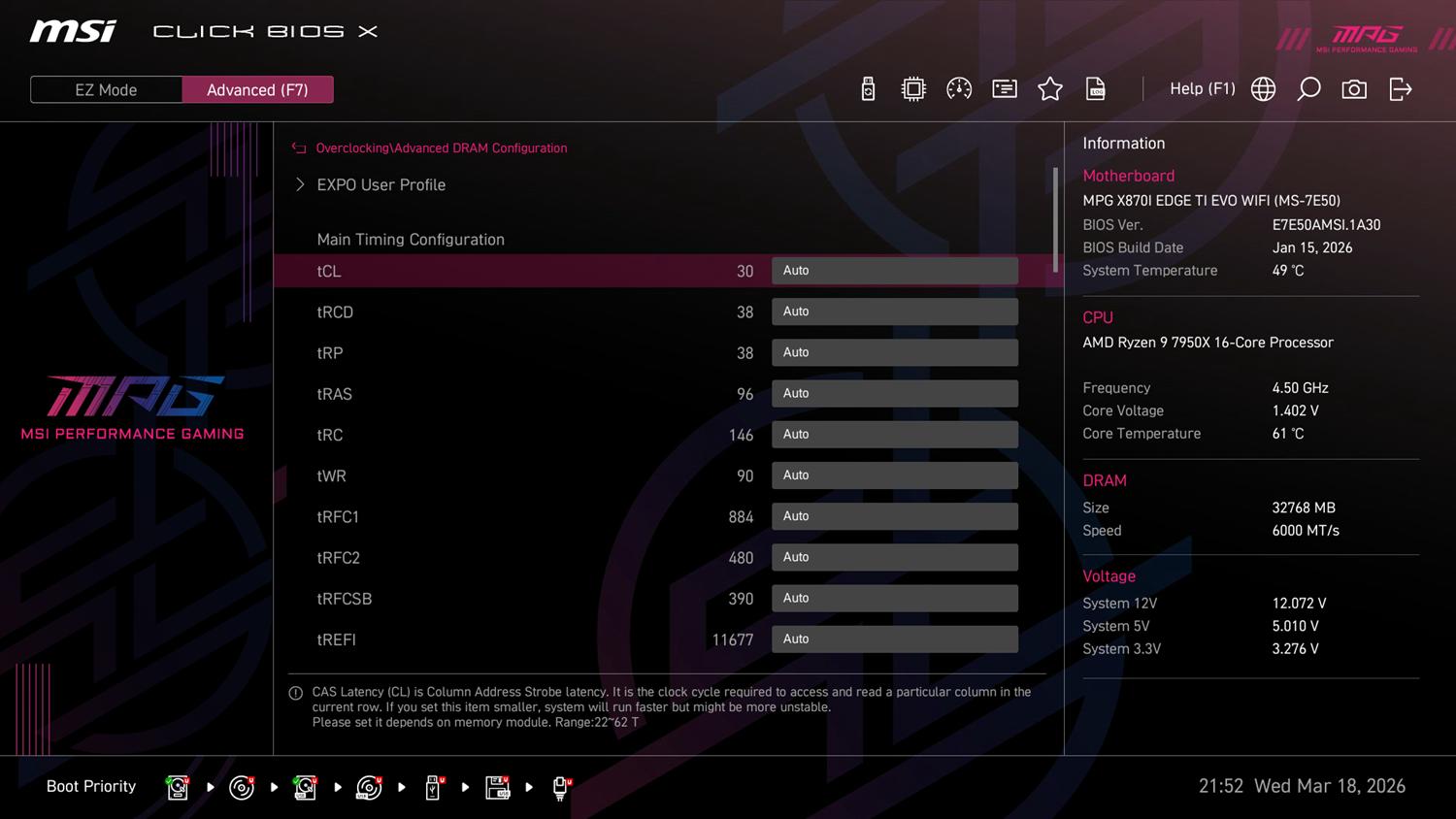Open language selection globe icon
Screen dimensions: 1456x819
pyautogui.click(x=1263, y=89)
